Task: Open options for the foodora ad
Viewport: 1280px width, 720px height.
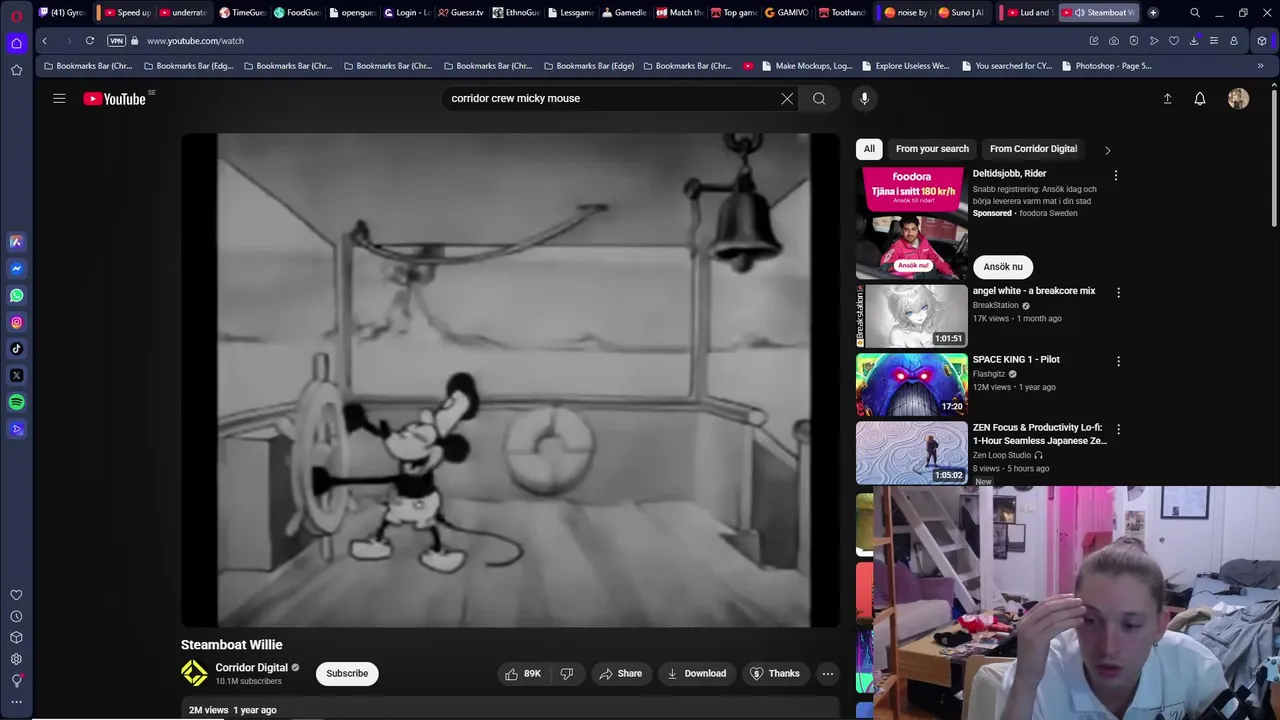Action: point(1116,175)
